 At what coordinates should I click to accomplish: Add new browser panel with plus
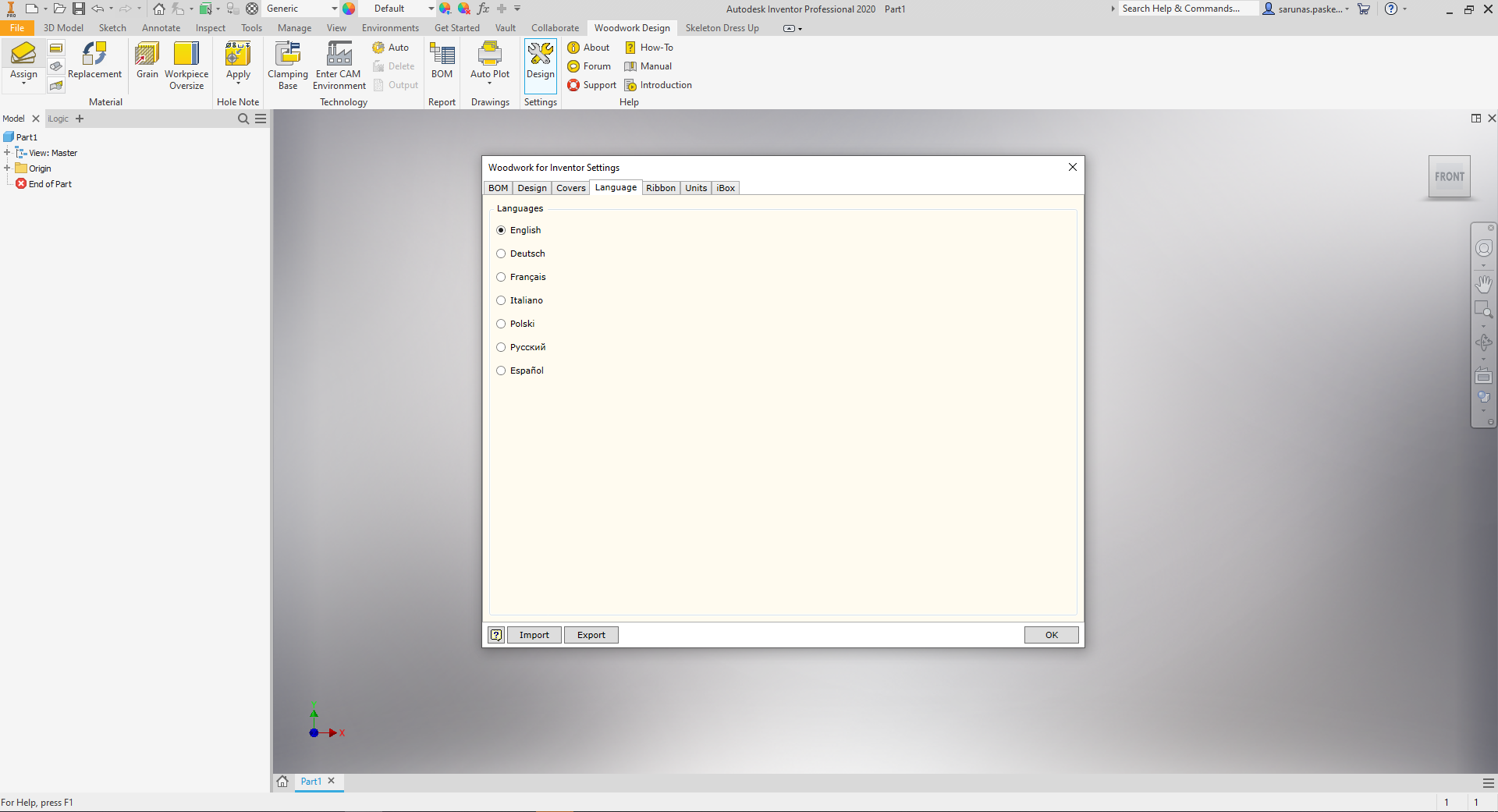pos(79,119)
